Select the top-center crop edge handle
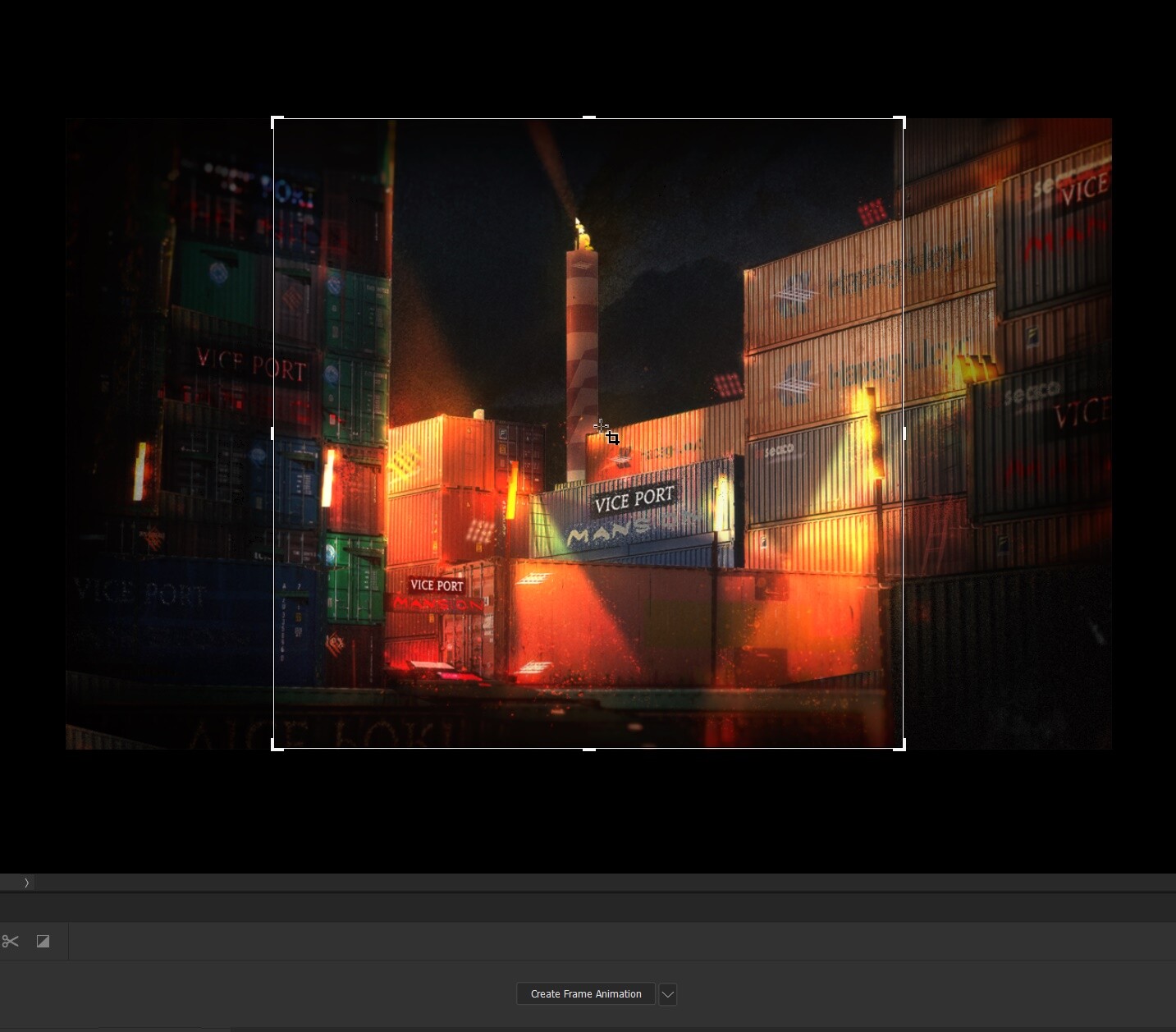Screen dimensions: 1176x1032 point(588,118)
